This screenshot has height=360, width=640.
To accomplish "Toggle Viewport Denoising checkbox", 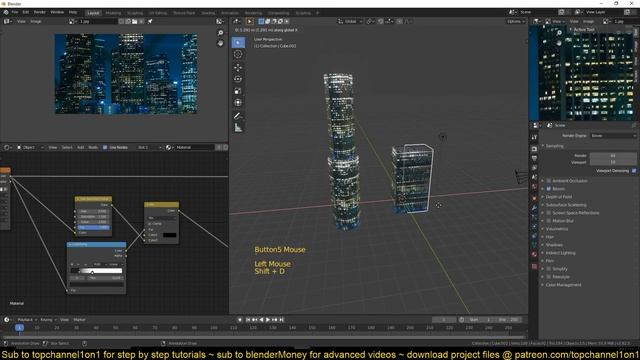I will (634, 171).
